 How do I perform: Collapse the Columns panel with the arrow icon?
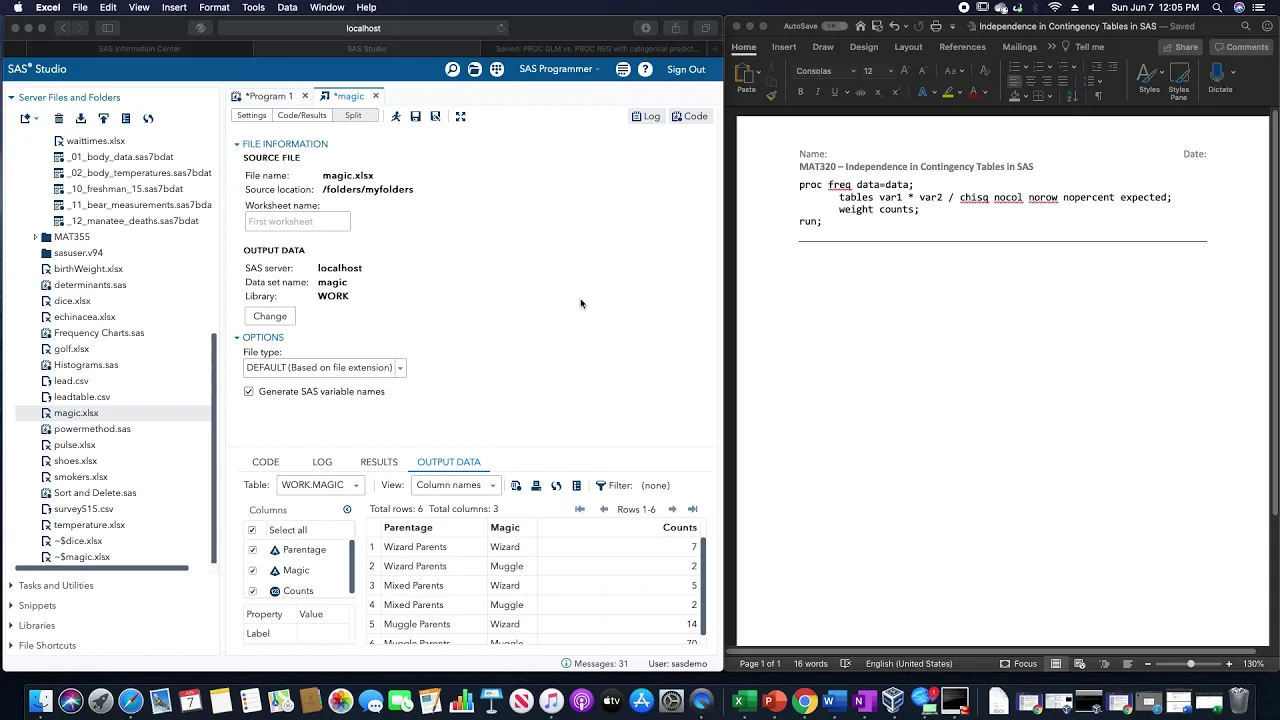pos(347,510)
